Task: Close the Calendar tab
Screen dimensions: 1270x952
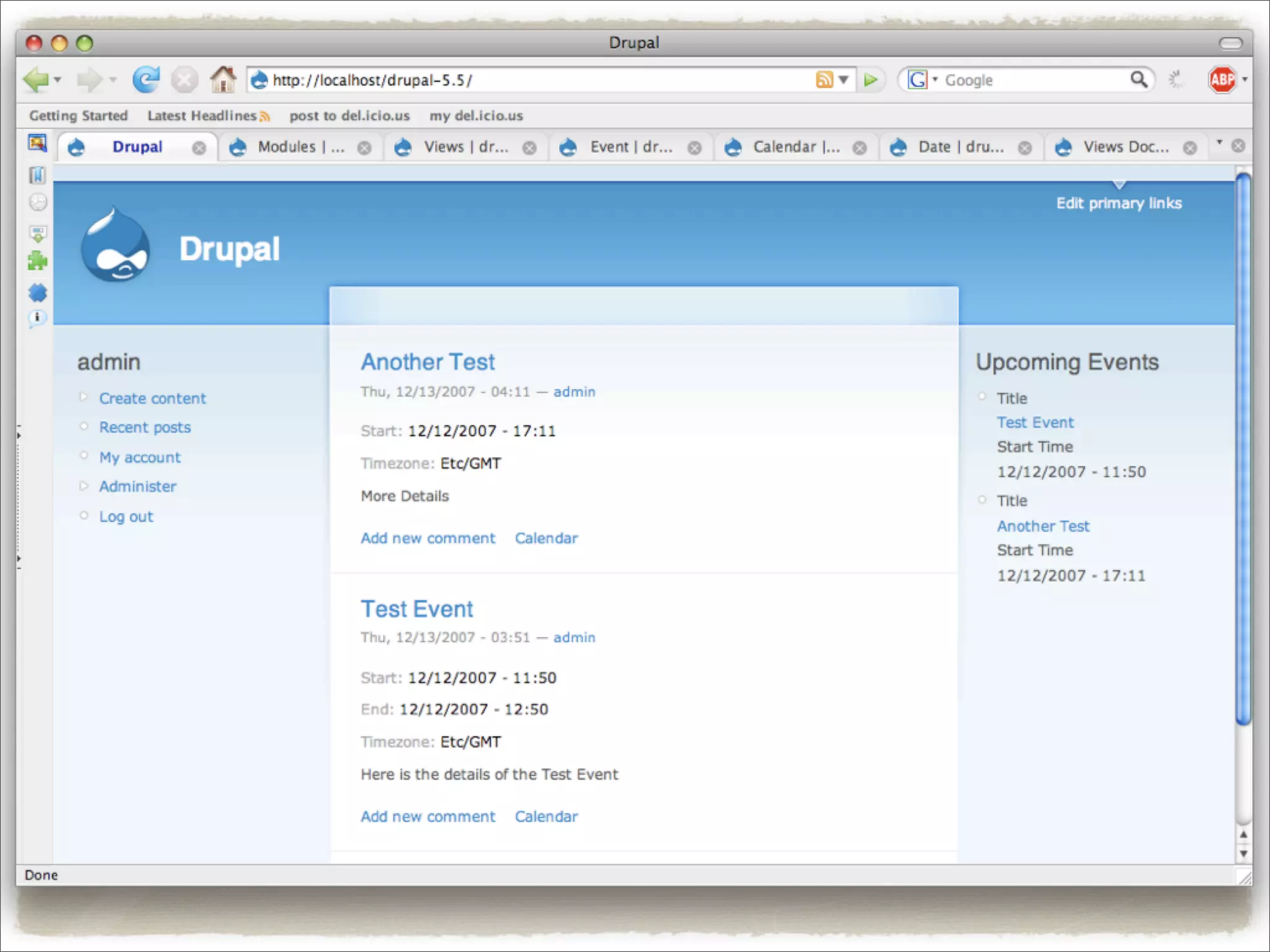Action: [859, 148]
